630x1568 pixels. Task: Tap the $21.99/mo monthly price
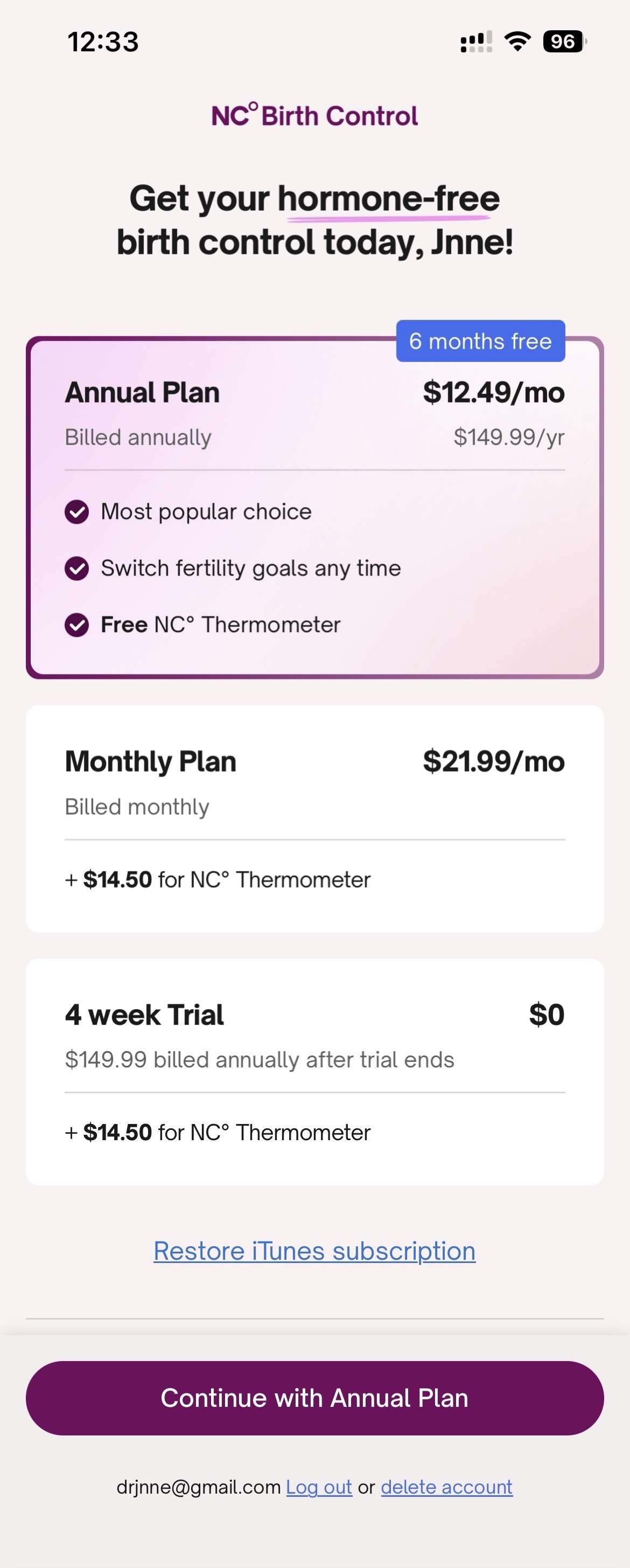pyautogui.click(x=493, y=761)
